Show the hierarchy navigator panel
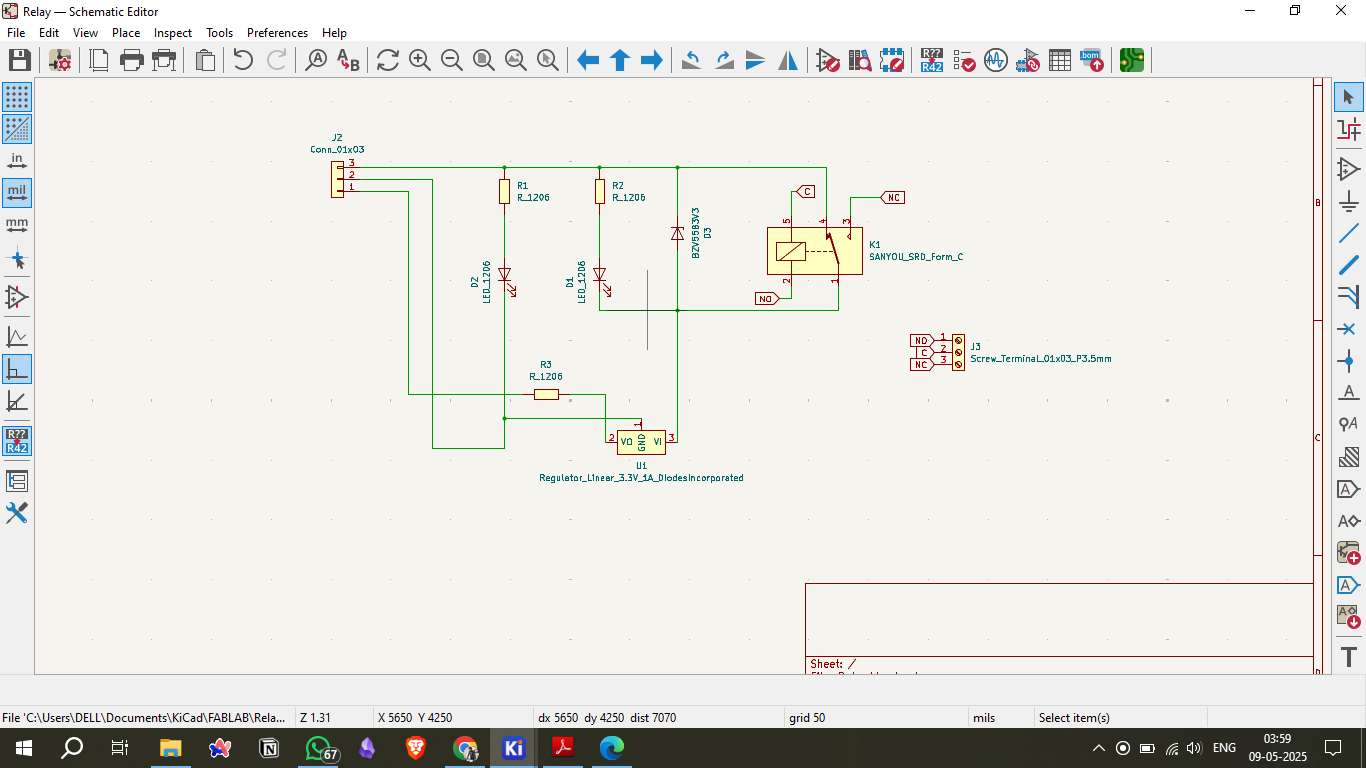 (17, 481)
